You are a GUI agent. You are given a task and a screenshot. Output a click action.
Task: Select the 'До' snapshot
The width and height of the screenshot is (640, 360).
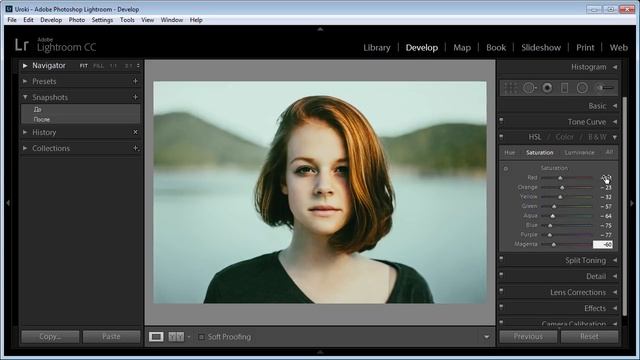[x=38, y=109]
